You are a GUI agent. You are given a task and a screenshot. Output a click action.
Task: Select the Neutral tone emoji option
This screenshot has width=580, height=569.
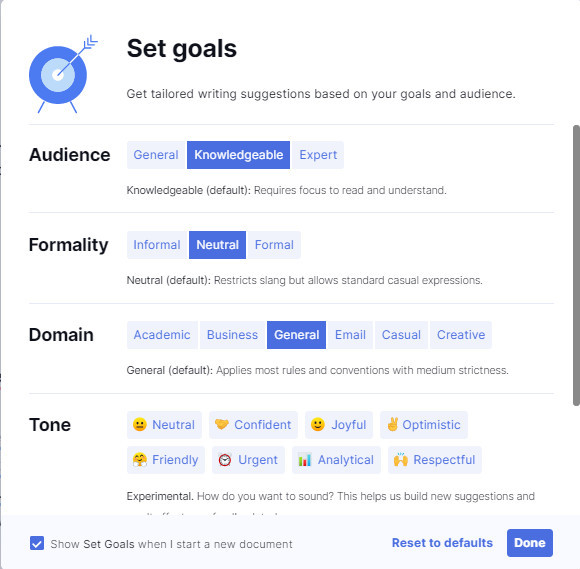(x=164, y=425)
